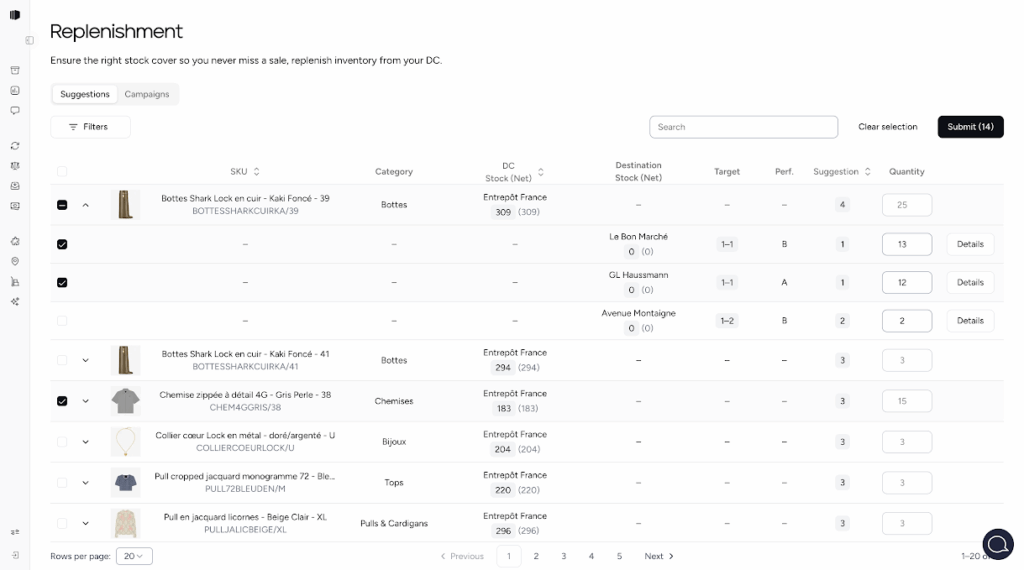Open the Filters button with slider icon

pyautogui.click(x=90, y=127)
